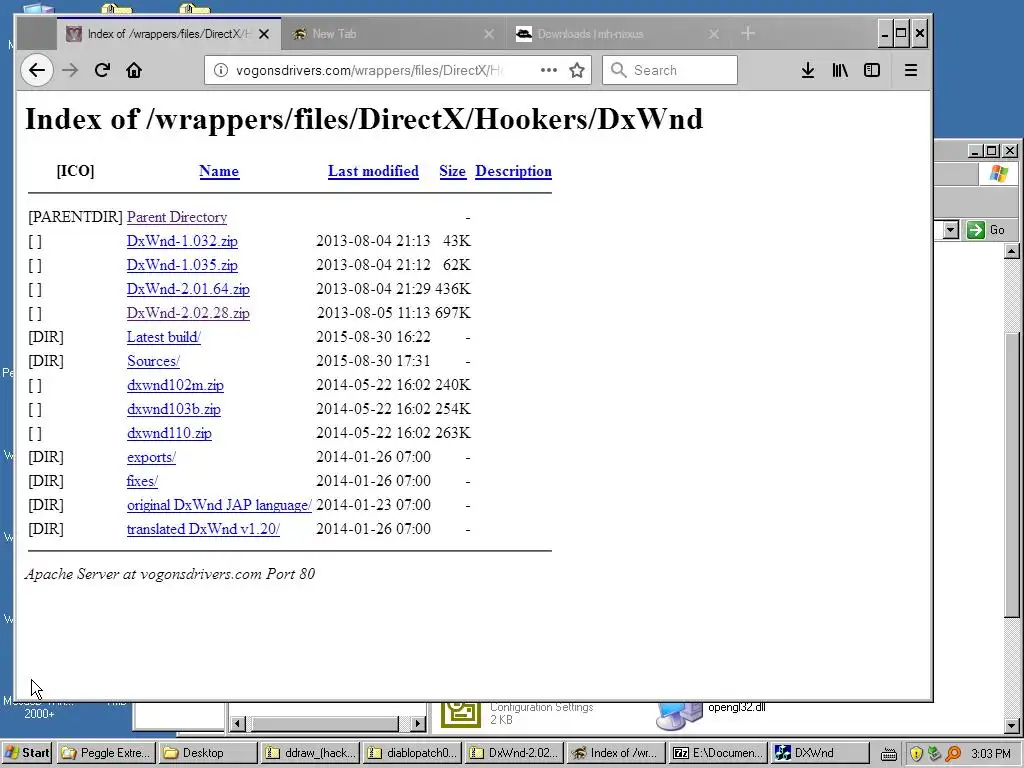
Task: Sort listing by Description
Action: (513, 171)
